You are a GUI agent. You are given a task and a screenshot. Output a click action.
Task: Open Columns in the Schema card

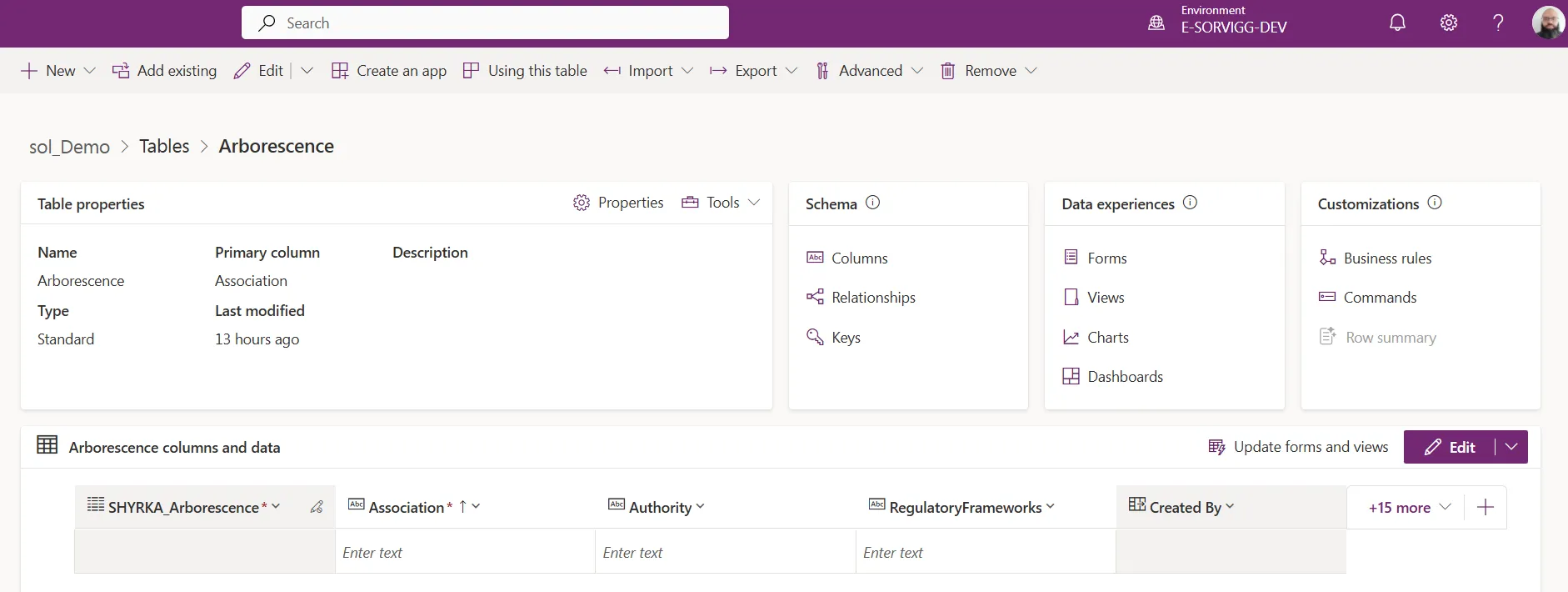[859, 258]
